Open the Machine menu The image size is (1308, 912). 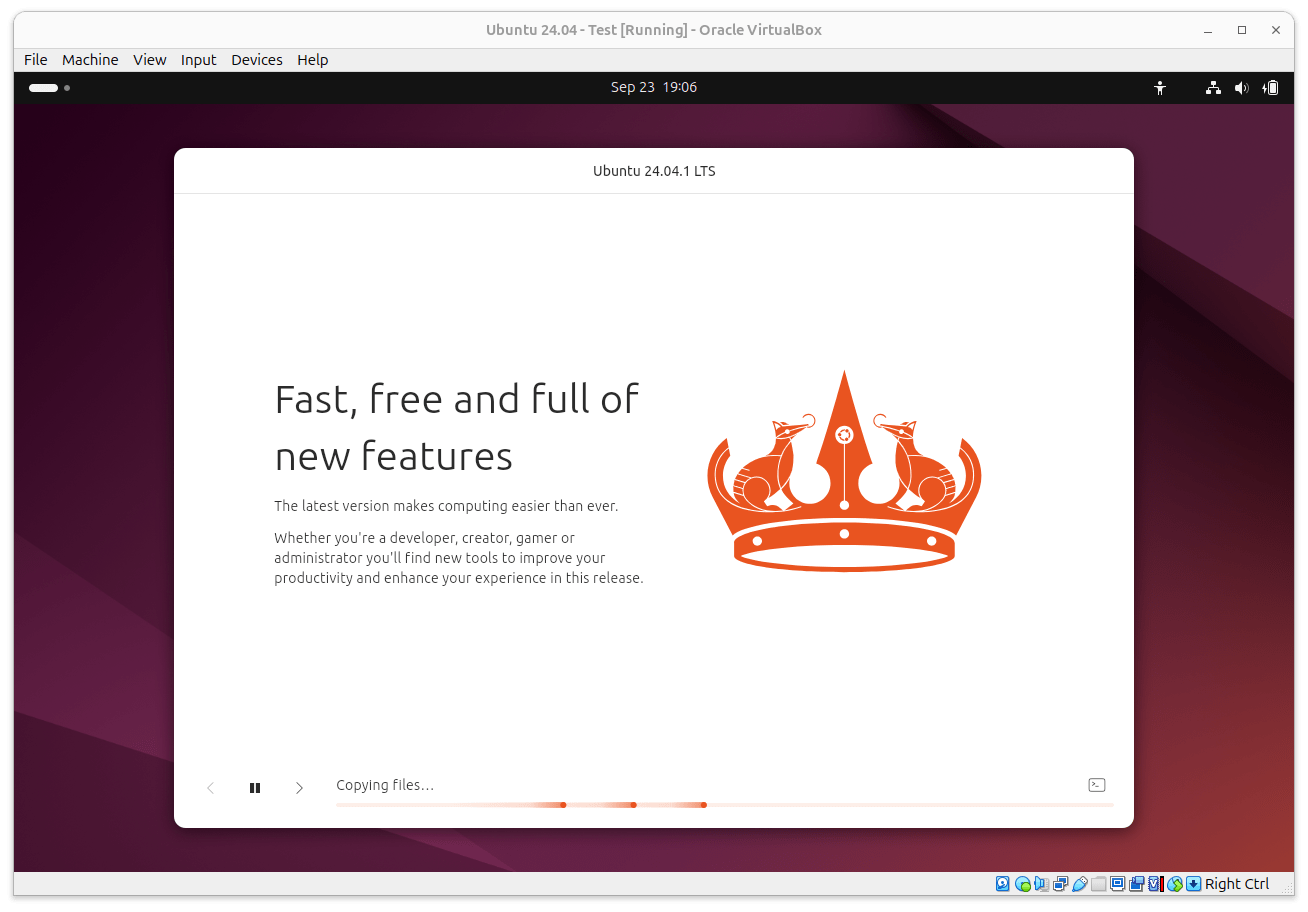click(90, 60)
